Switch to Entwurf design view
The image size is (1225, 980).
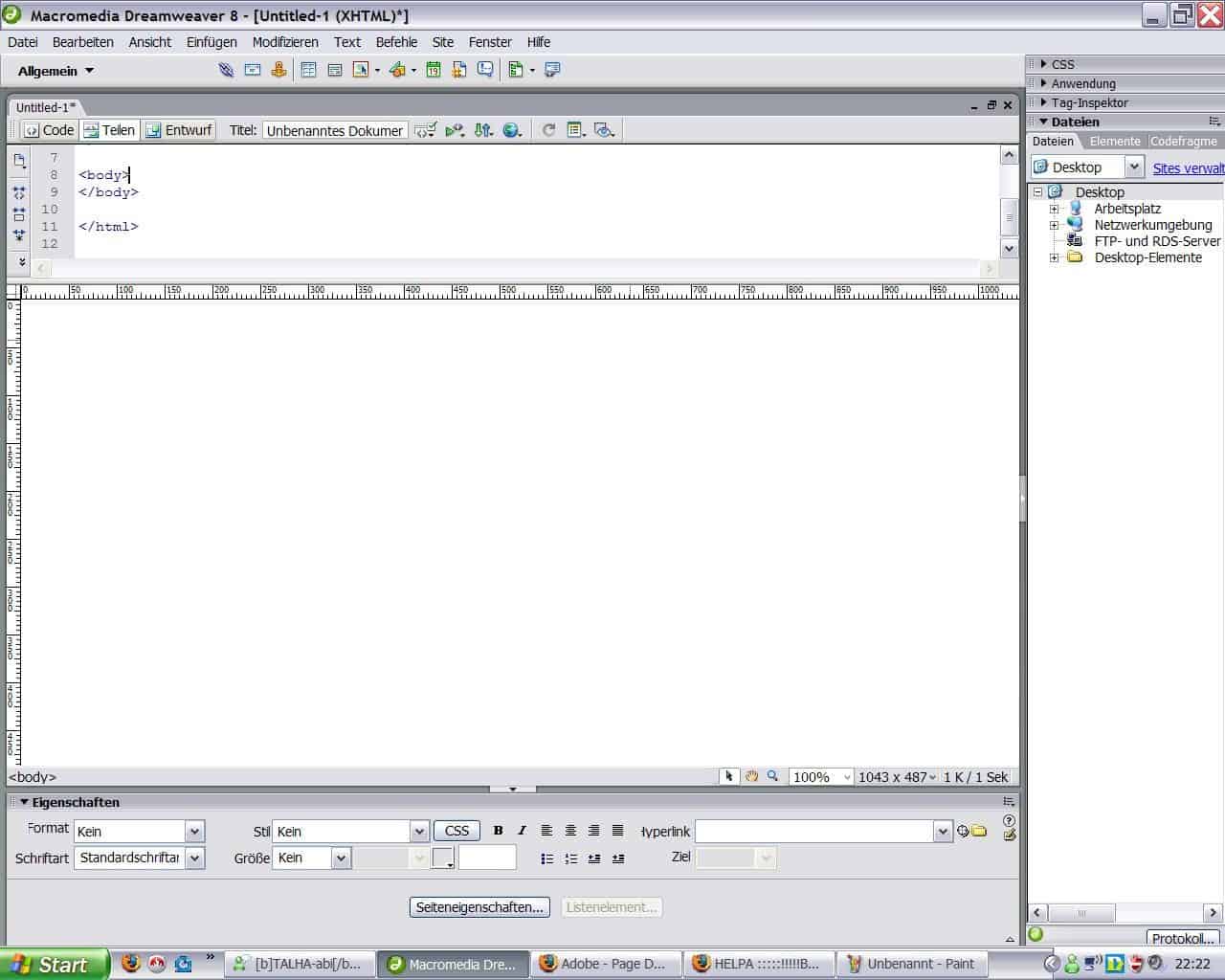tap(179, 130)
